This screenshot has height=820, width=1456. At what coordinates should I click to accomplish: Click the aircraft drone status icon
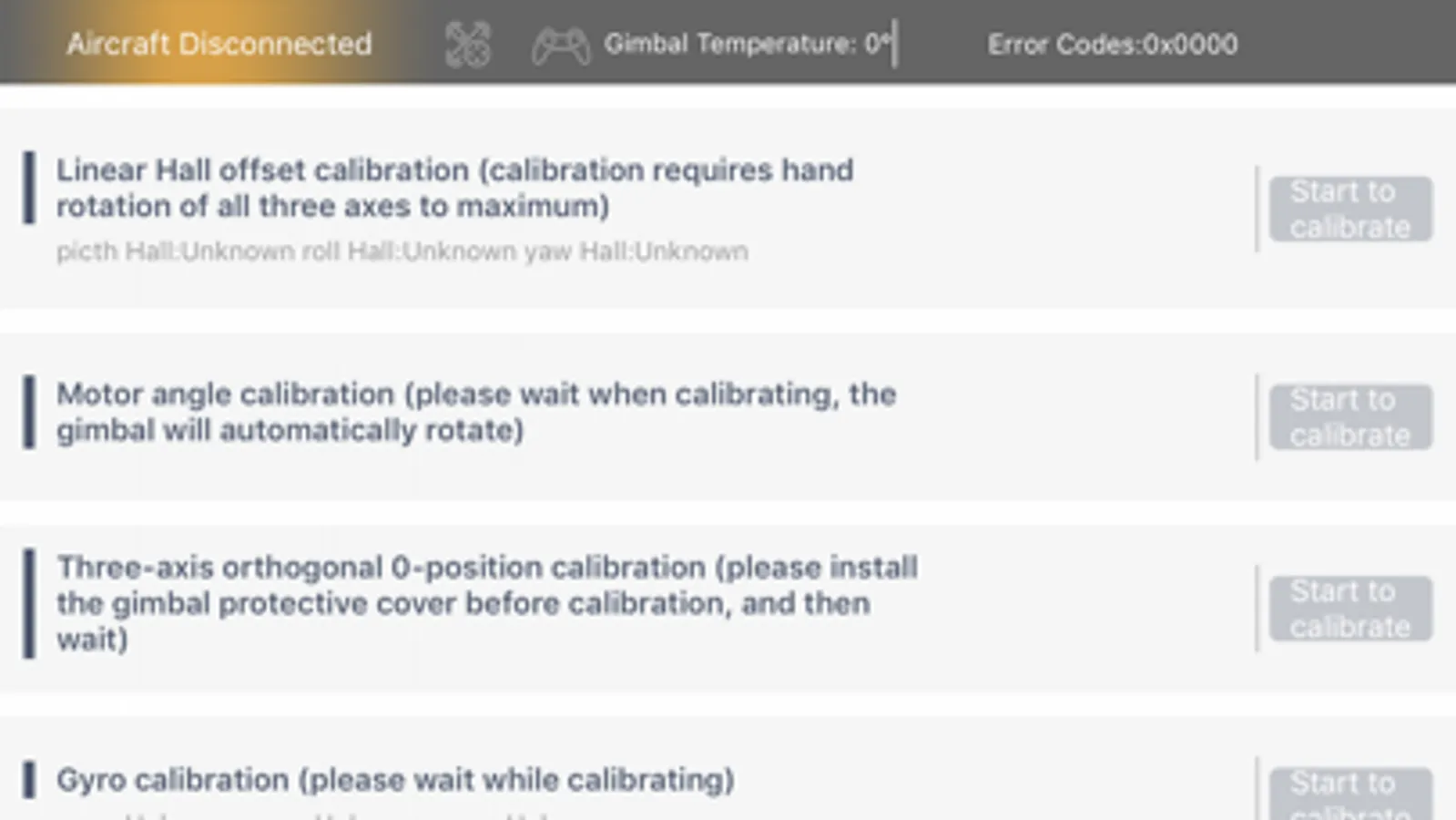coord(468,45)
